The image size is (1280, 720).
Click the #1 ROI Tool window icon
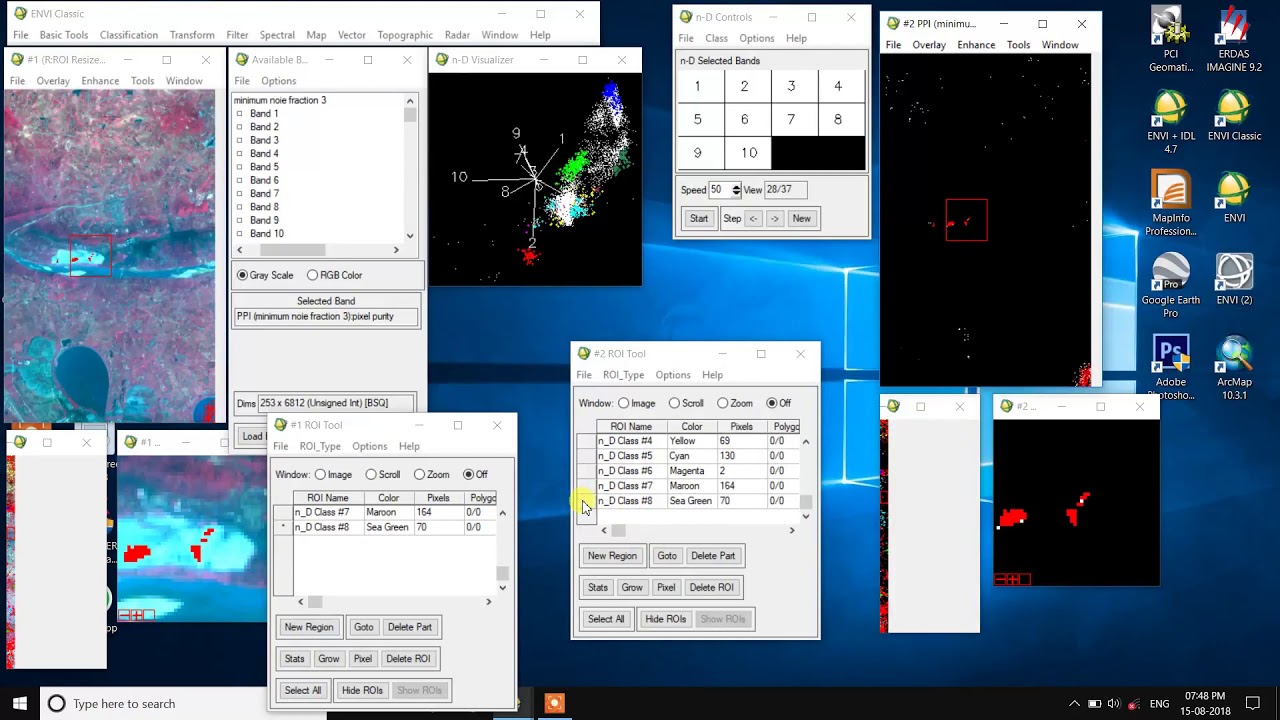(281, 425)
